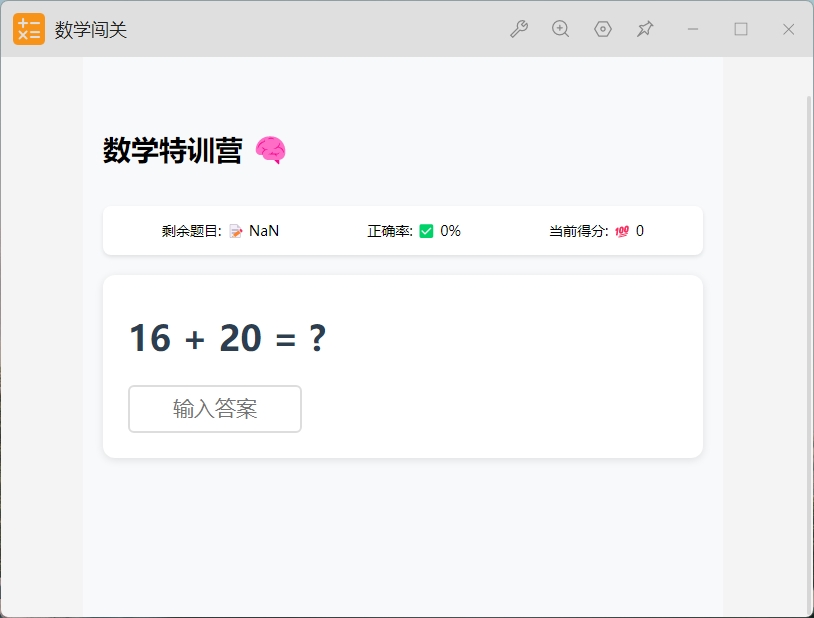The height and width of the screenshot is (618, 814).
Task: Click the orange 数学闯关 app logo
Action: click(29, 29)
